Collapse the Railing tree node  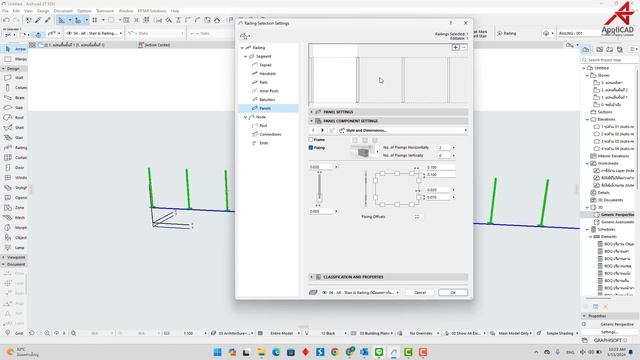[x=242, y=48]
